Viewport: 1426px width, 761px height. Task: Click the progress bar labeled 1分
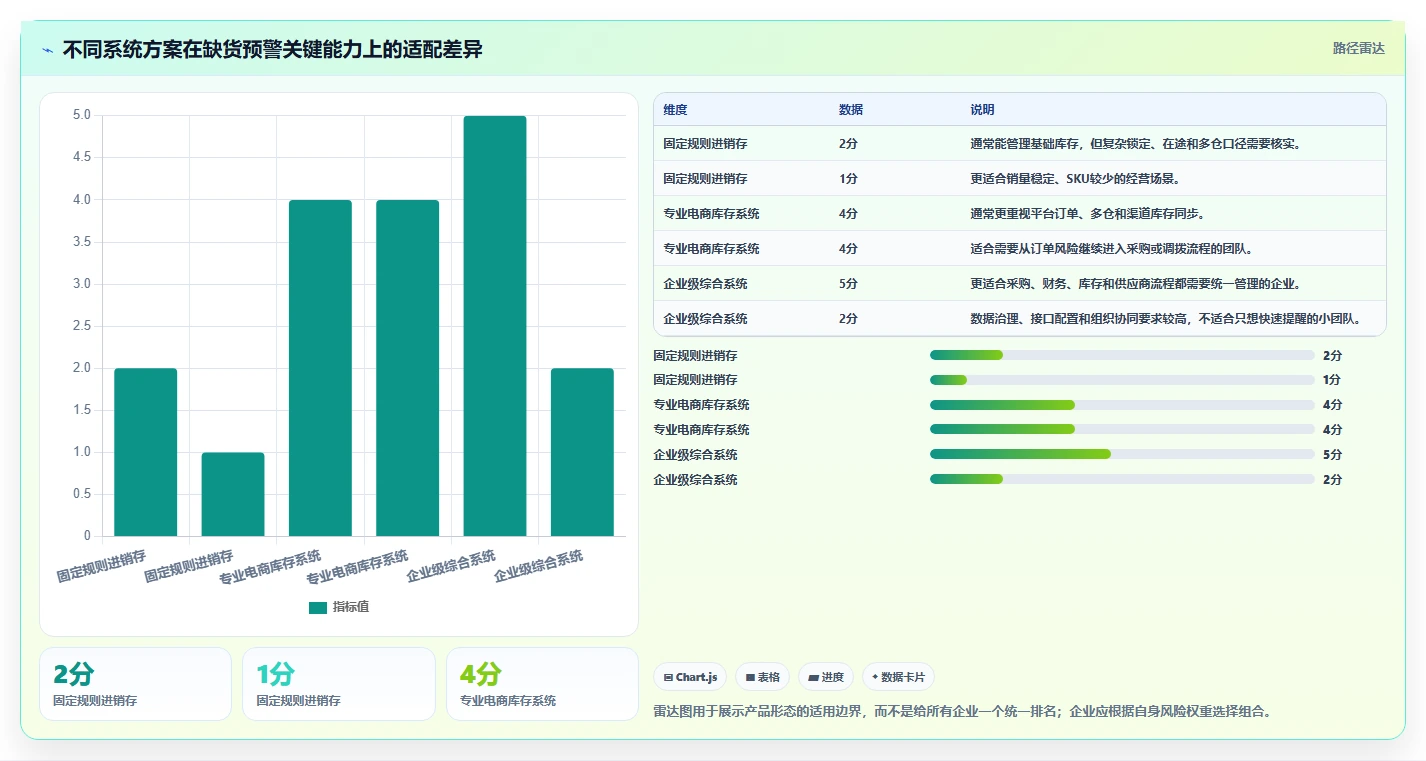point(1122,380)
